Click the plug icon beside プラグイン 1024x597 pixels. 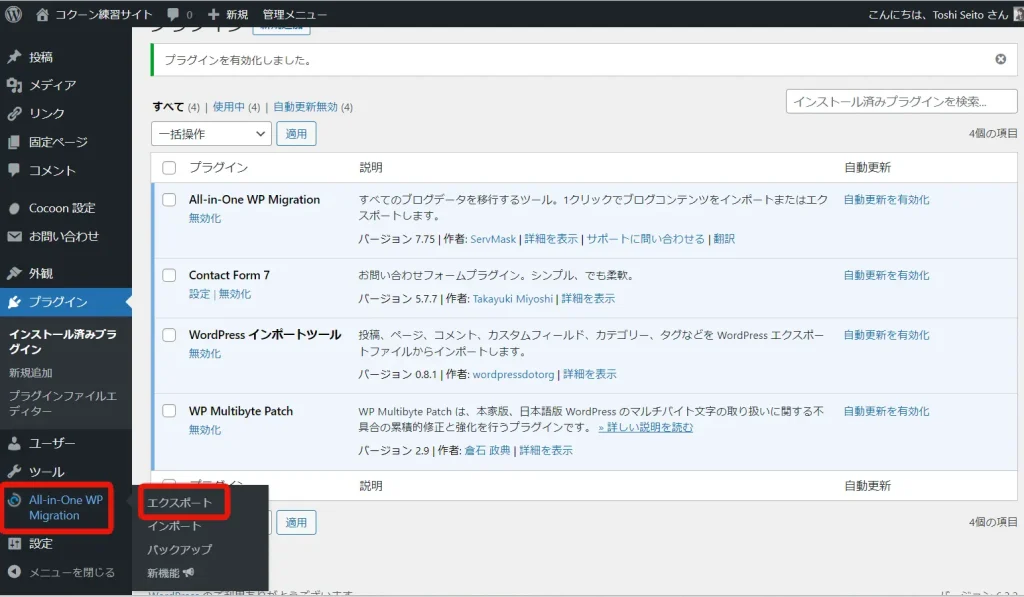coord(14,302)
